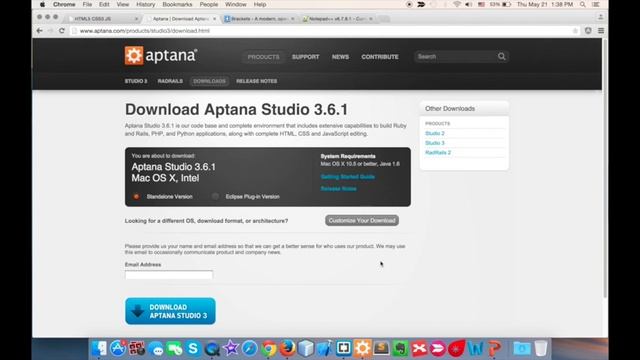Open Messages chat bubble in dock
640x360 pixels.
tap(156, 348)
